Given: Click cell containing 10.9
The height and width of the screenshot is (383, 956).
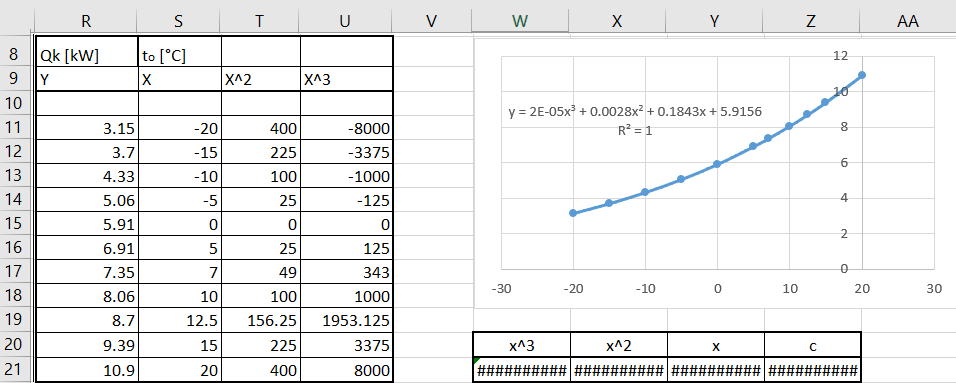Looking at the screenshot, I should 87,370.
